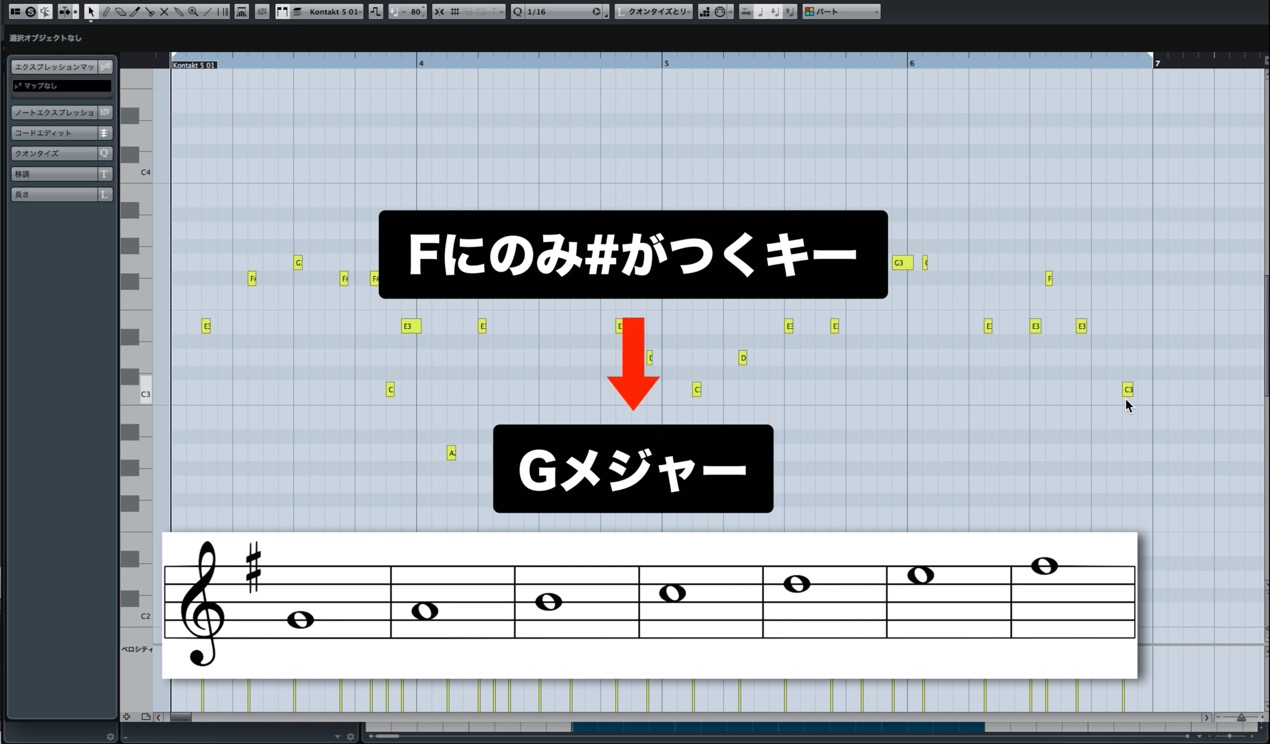
Task: Toggle Solo Editor S button
Action: 30,12
